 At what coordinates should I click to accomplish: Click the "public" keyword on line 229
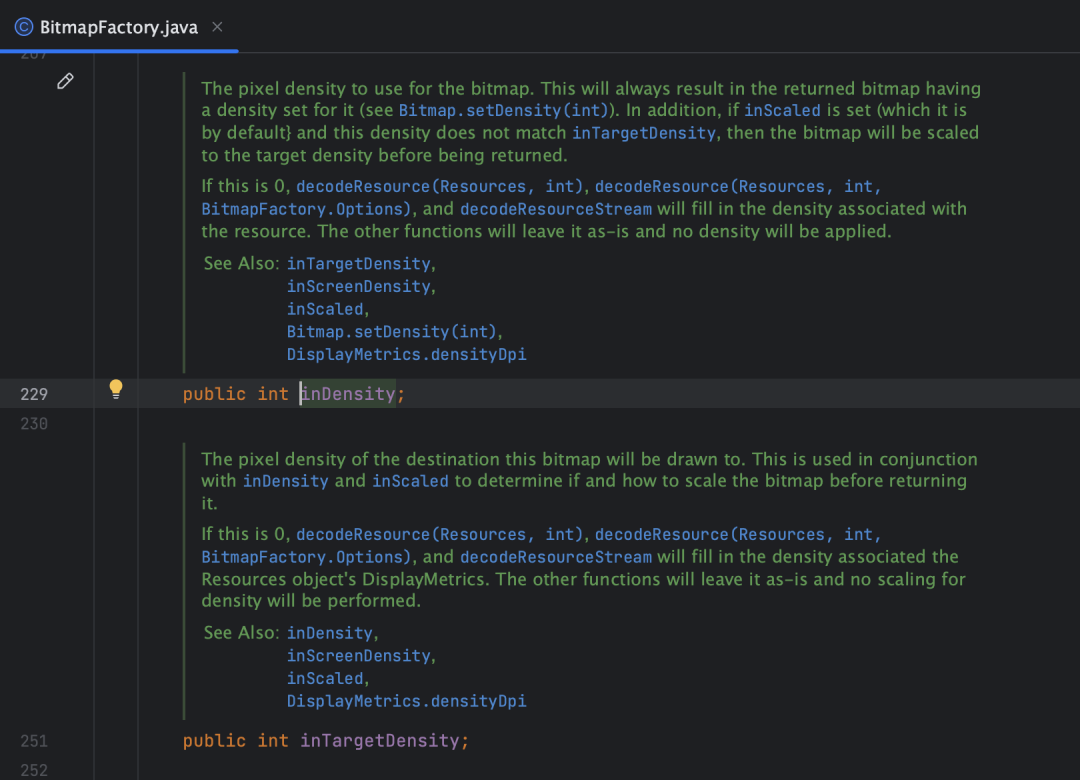click(x=214, y=394)
